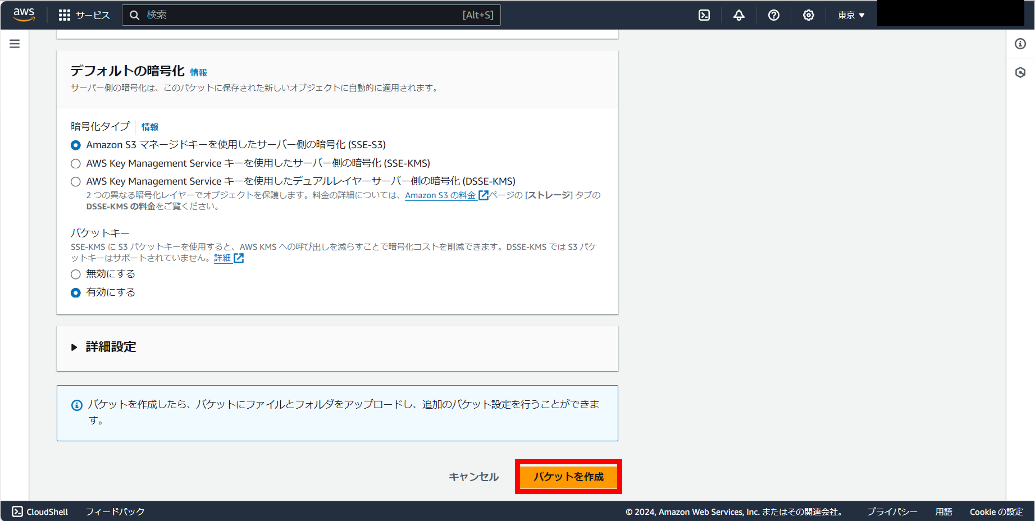The height and width of the screenshot is (521, 1035).
Task: Click the キャンセル button
Action: [x=473, y=477]
